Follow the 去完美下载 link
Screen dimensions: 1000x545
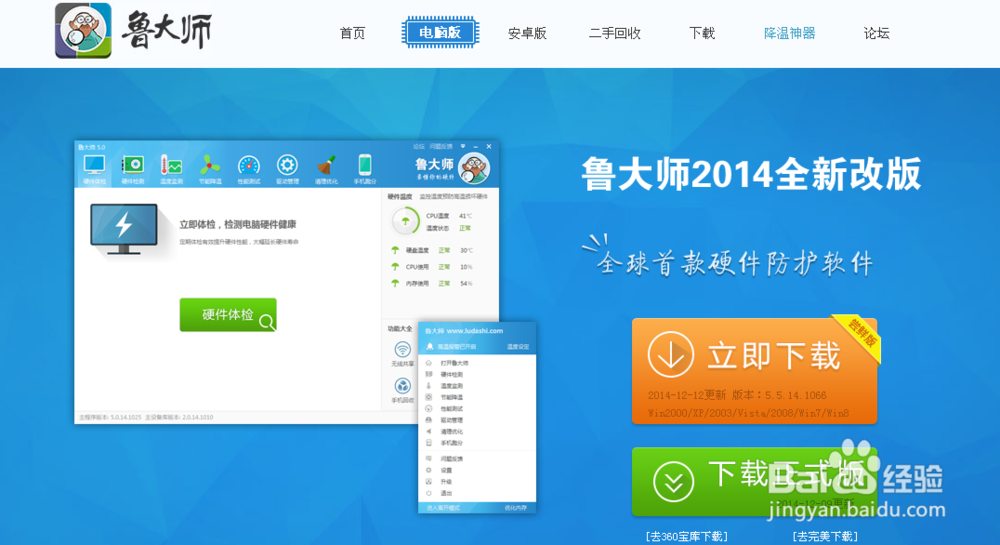click(x=825, y=536)
